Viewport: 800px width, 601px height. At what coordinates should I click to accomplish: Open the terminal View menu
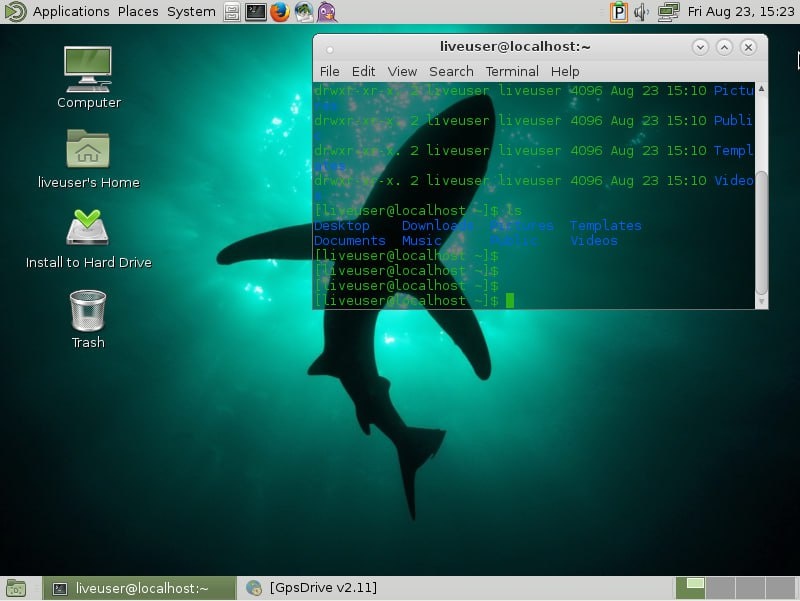[x=402, y=71]
